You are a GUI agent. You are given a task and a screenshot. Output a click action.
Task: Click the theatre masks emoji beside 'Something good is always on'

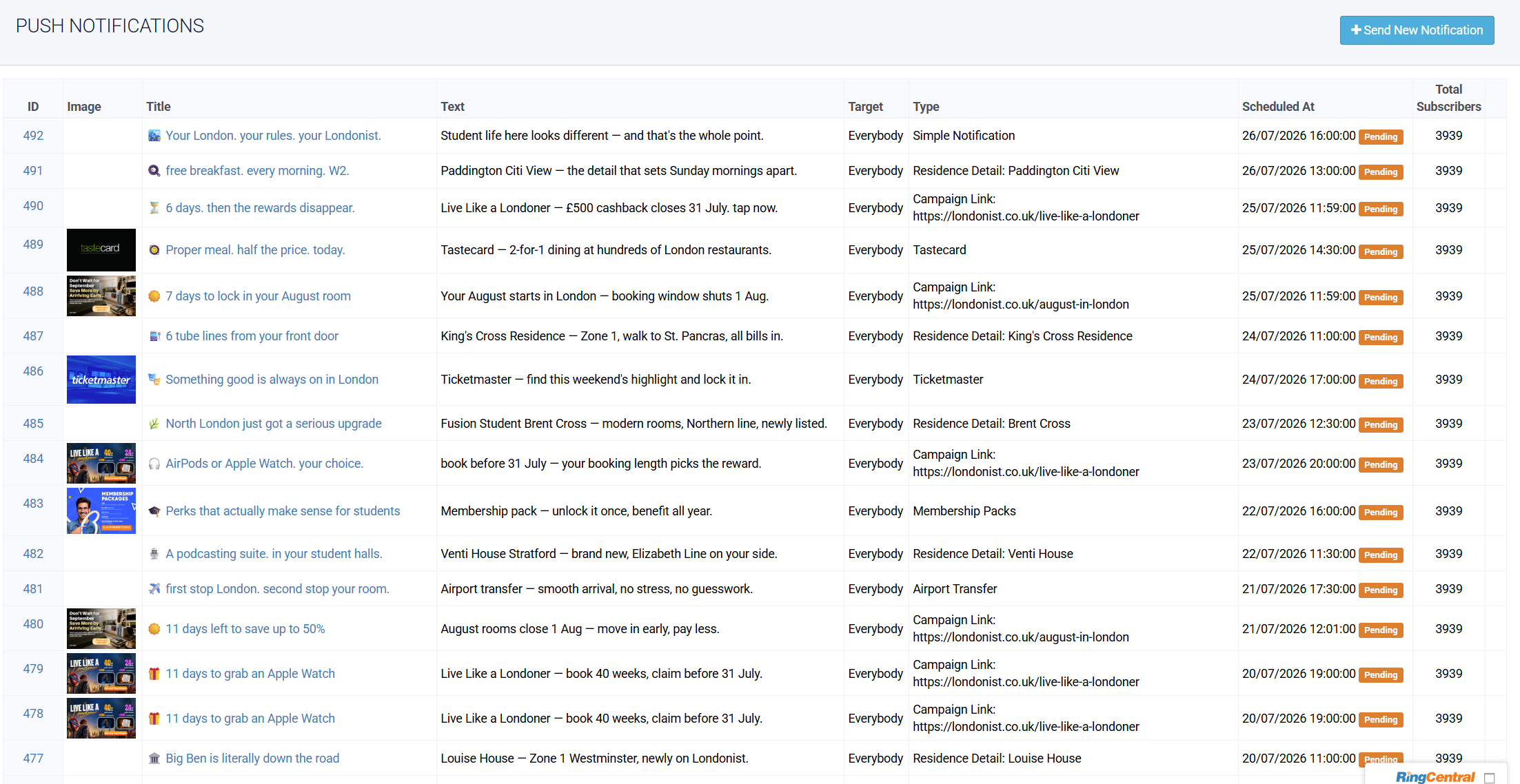[154, 380]
